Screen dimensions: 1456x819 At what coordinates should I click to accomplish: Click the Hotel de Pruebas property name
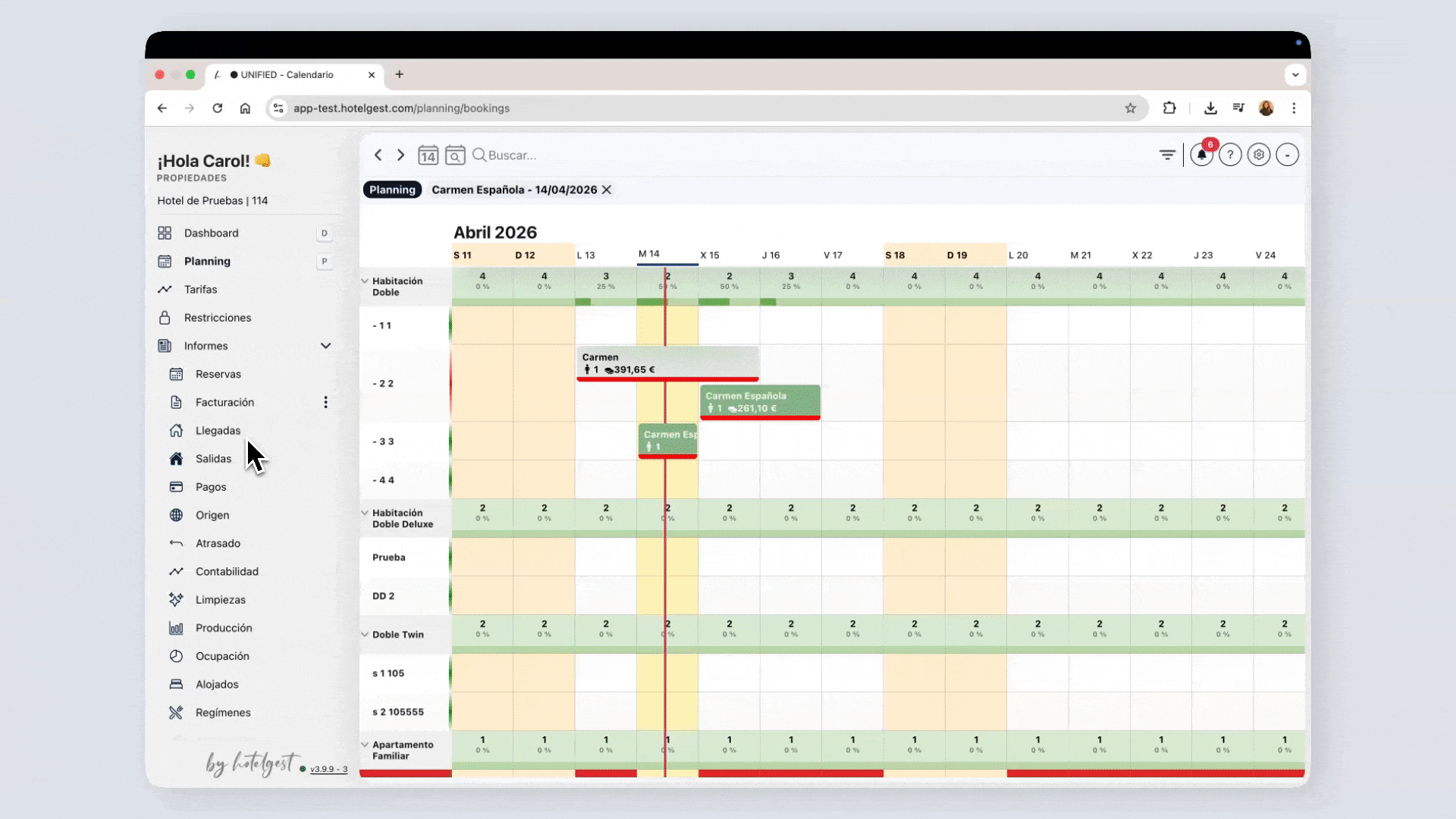(212, 201)
